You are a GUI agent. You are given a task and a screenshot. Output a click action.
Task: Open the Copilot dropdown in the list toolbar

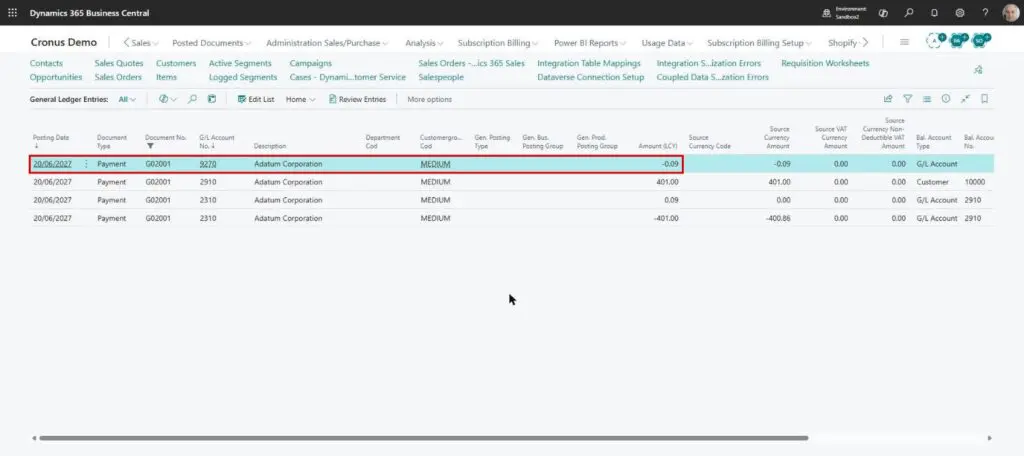click(168, 99)
